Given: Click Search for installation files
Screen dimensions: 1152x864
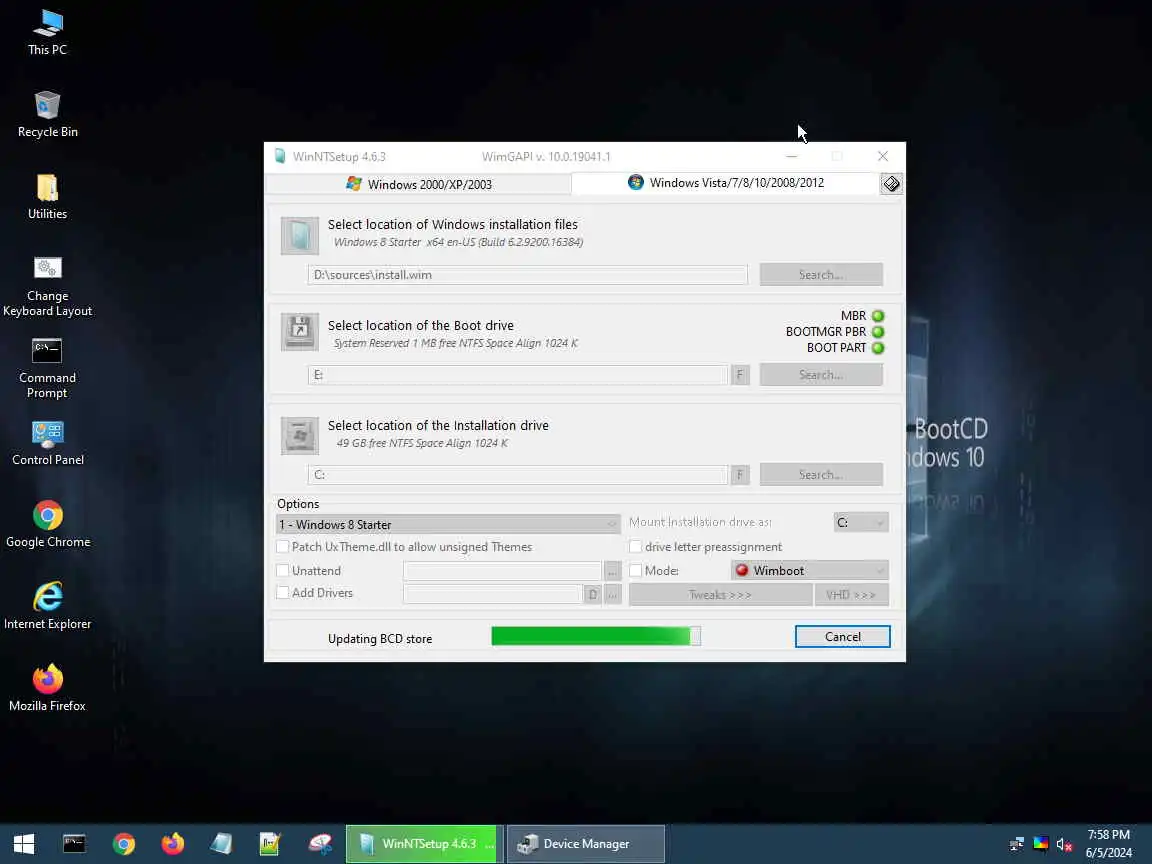Looking at the screenshot, I should [x=821, y=275].
